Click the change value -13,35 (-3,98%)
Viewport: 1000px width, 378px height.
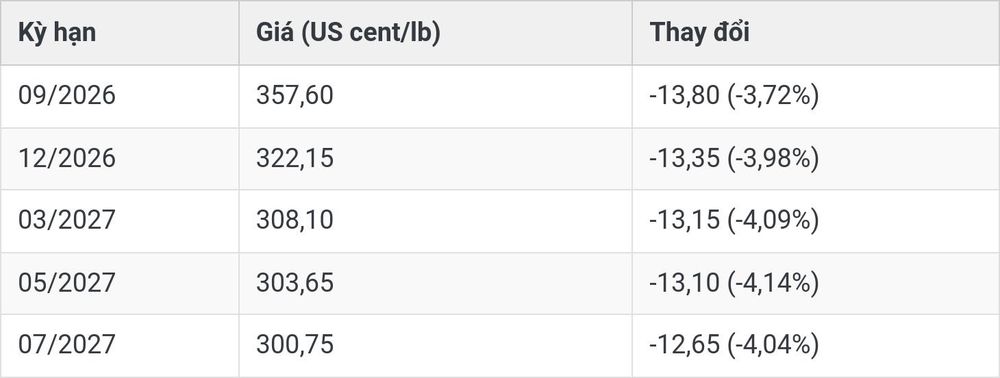coord(734,159)
